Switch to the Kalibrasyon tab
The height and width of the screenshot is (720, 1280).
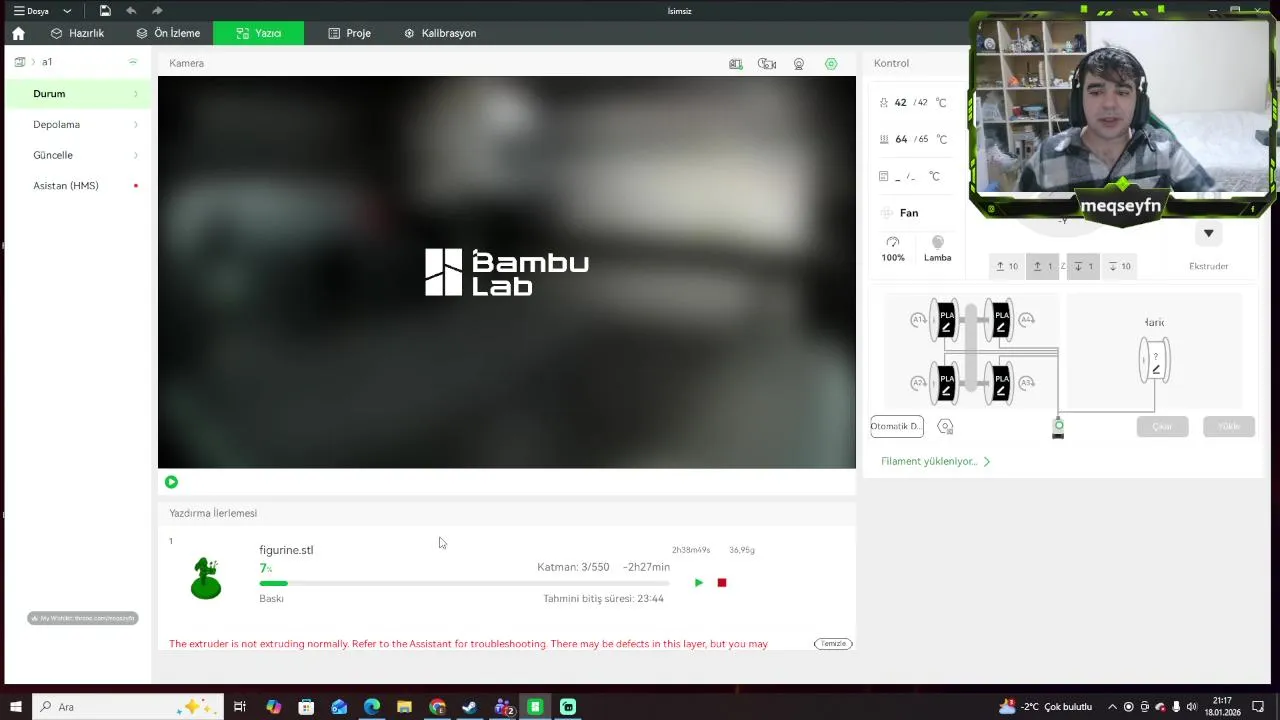pyautogui.click(x=440, y=33)
